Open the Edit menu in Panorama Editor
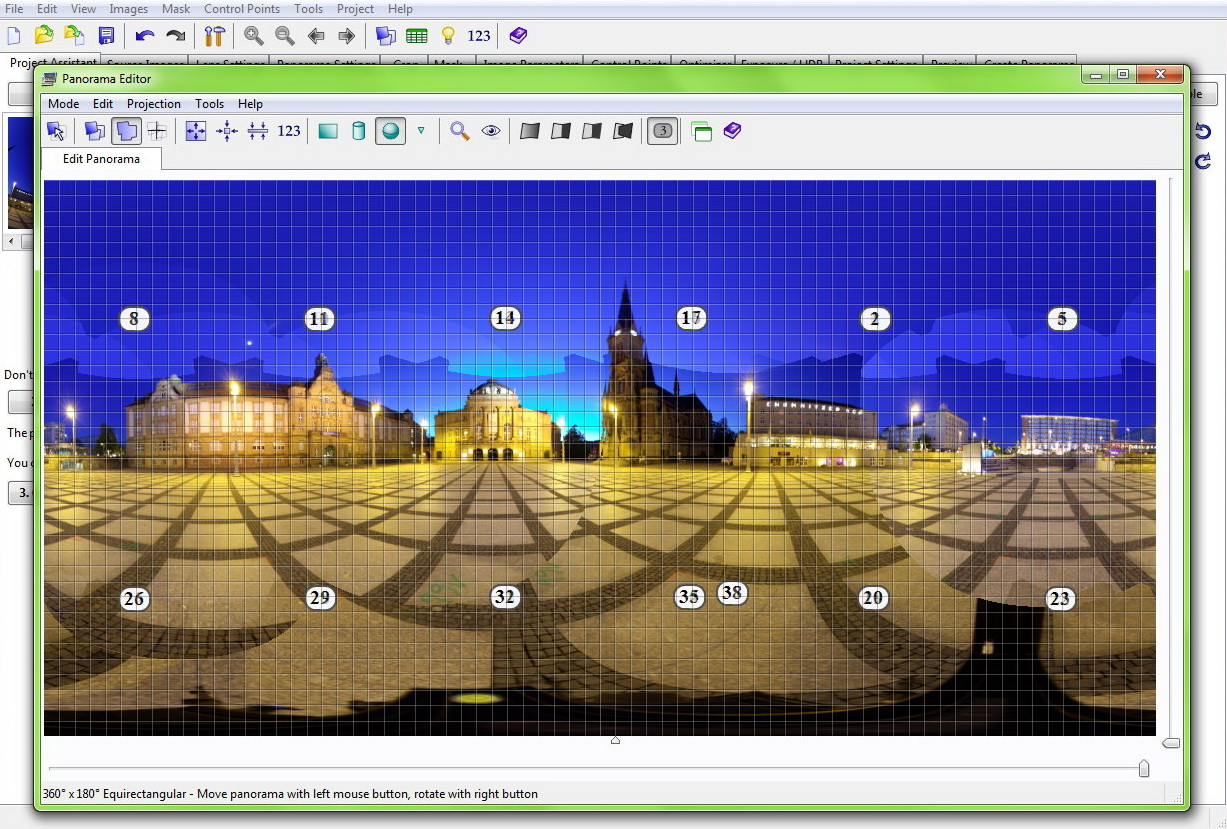 tap(103, 104)
